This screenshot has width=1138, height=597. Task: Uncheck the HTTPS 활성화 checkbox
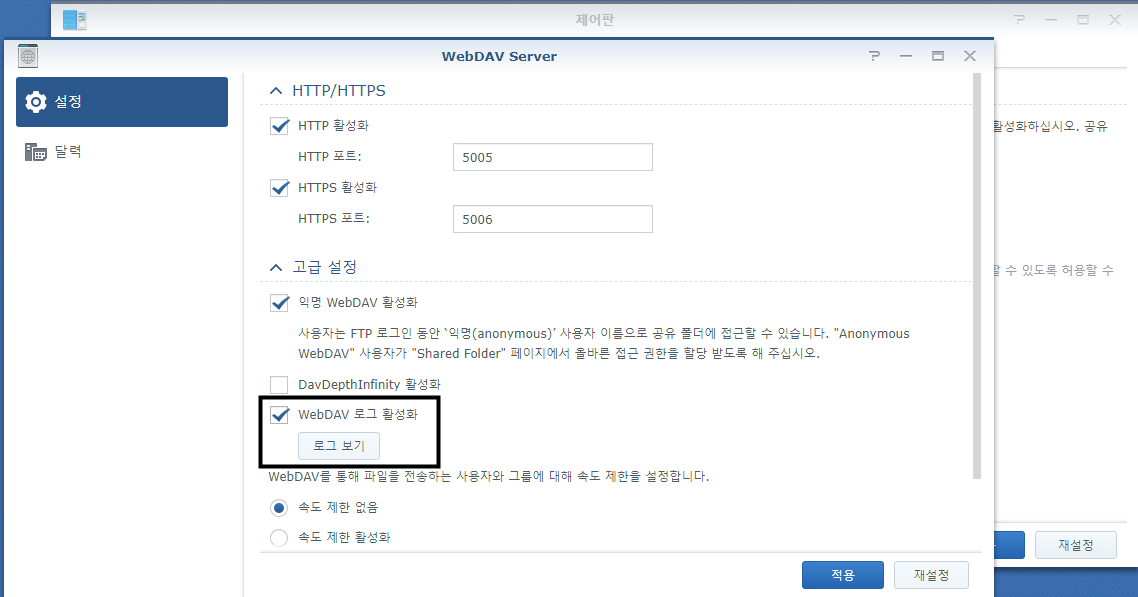(279, 188)
